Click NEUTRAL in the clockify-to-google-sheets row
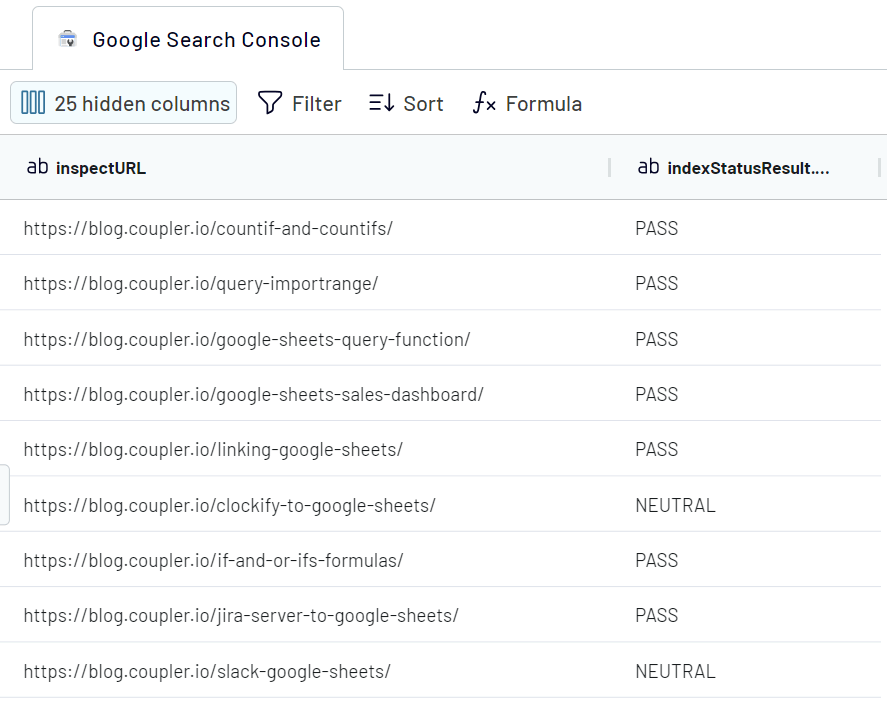887x702 pixels. point(675,505)
